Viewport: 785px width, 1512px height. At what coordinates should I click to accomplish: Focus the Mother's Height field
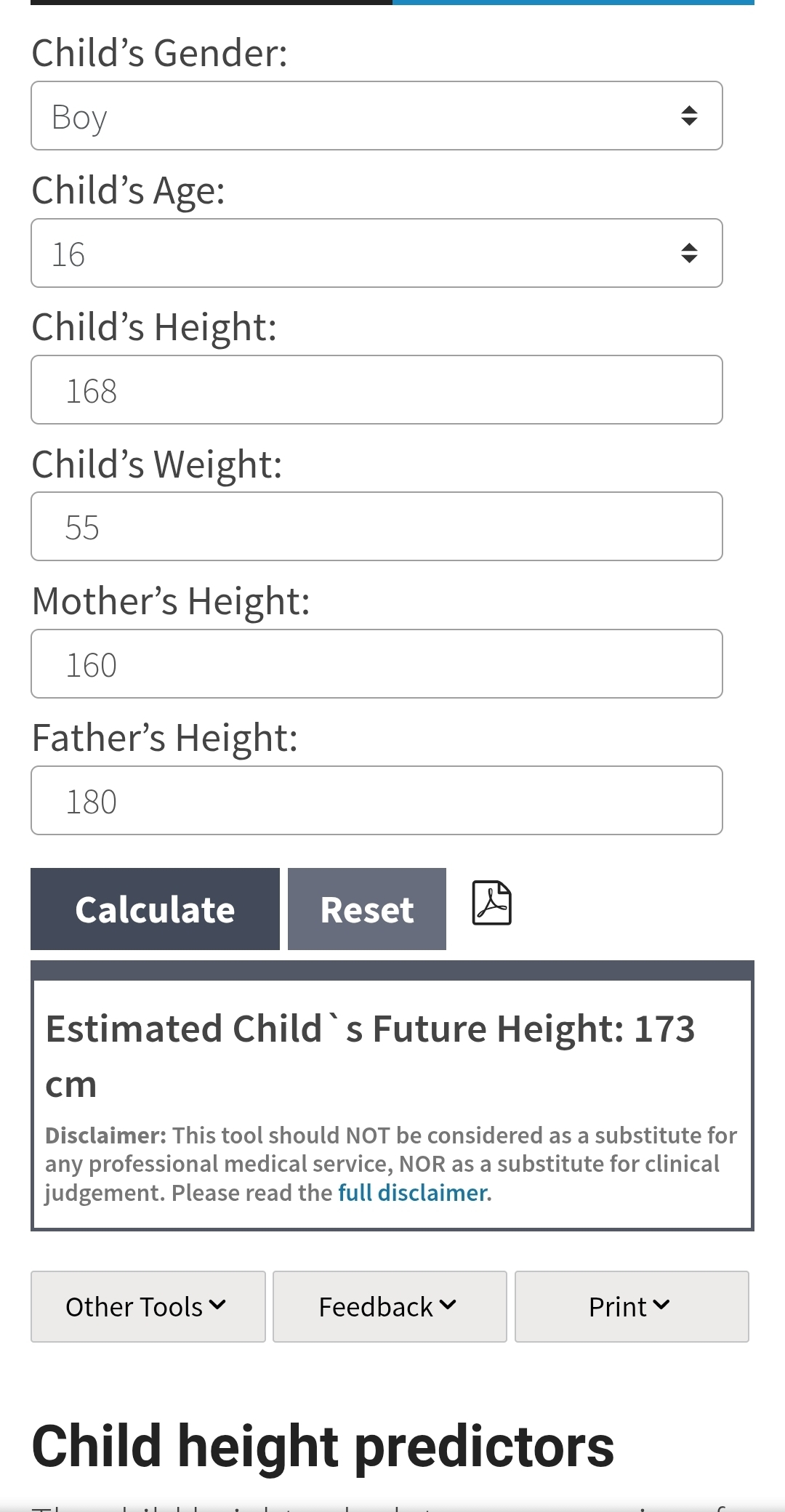[x=377, y=664]
